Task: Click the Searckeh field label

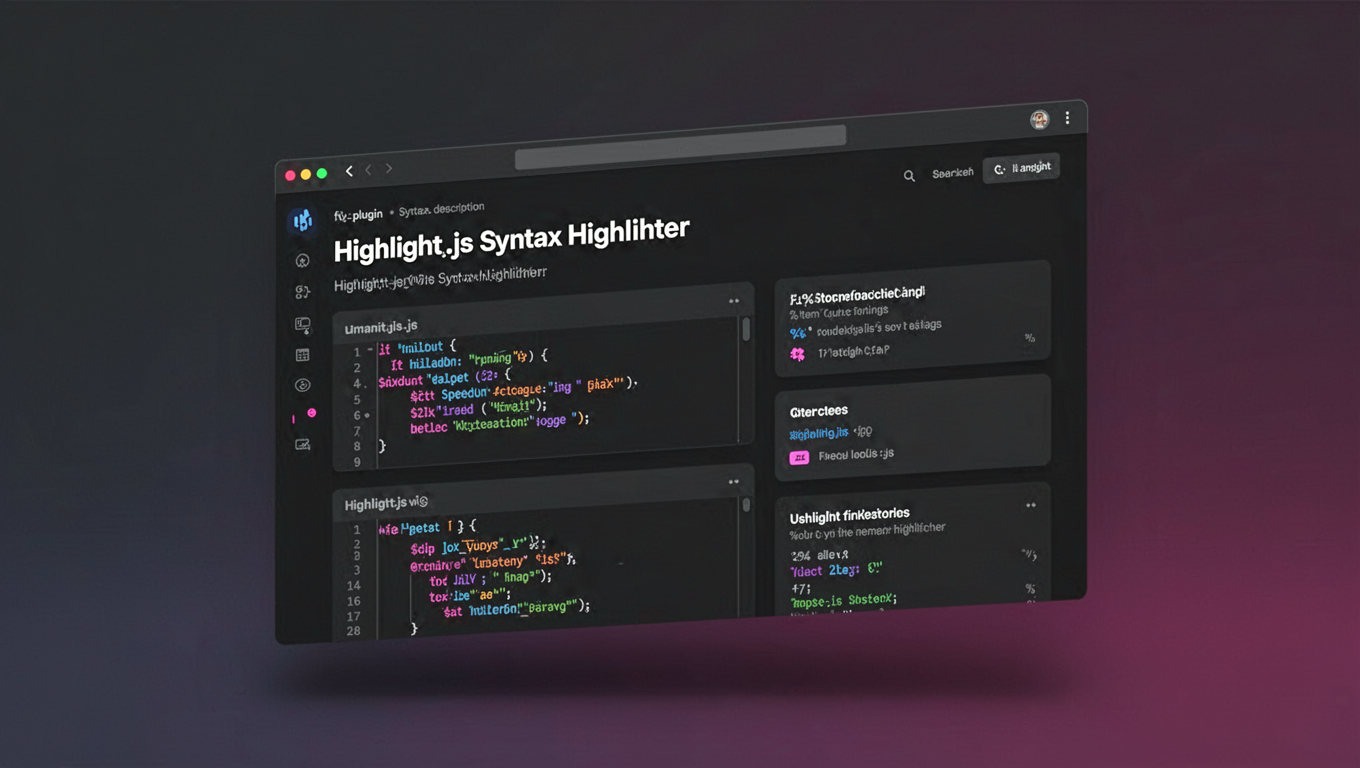Action: point(953,173)
